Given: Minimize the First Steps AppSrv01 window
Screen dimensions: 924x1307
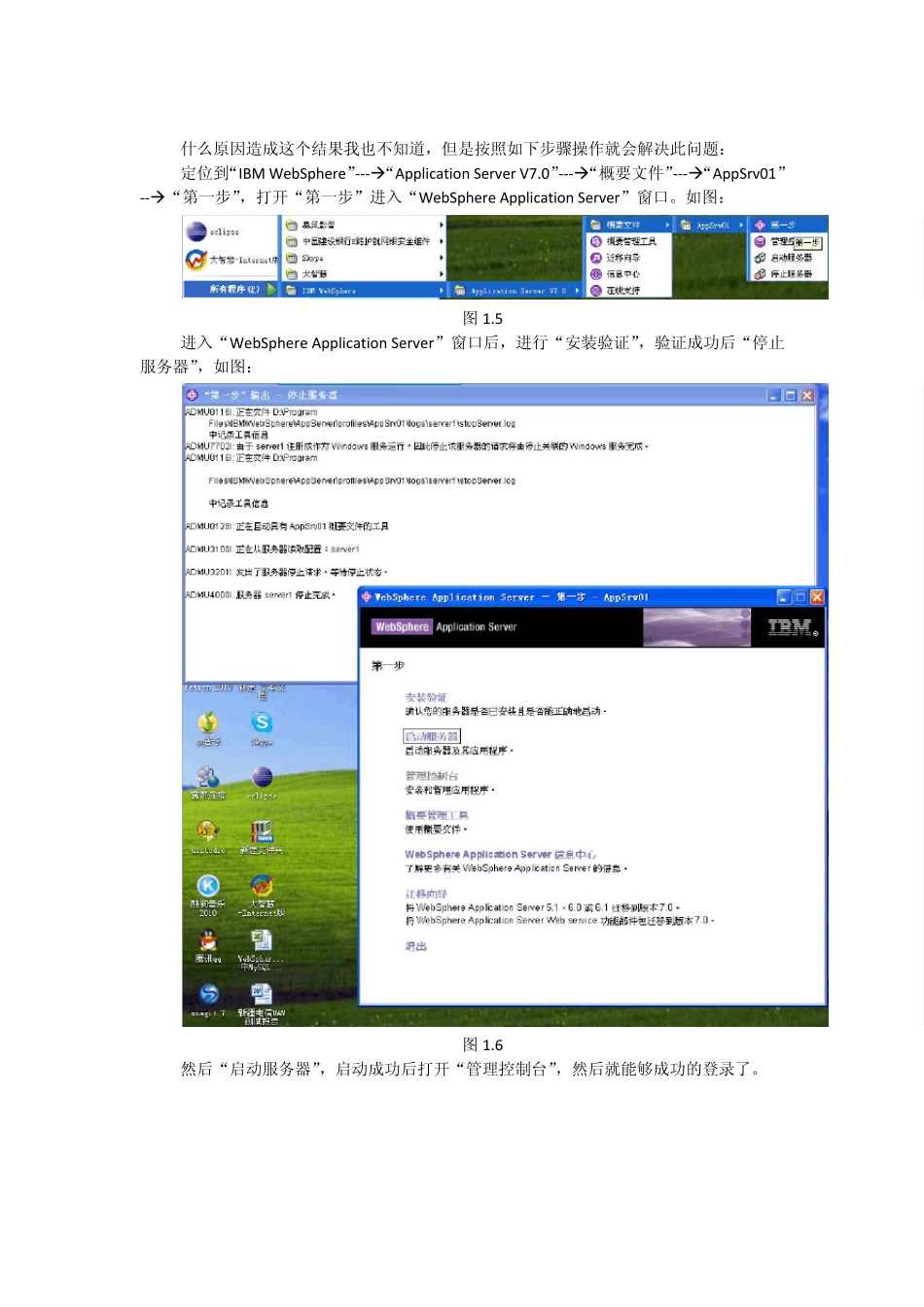Looking at the screenshot, I should (784, 597).
